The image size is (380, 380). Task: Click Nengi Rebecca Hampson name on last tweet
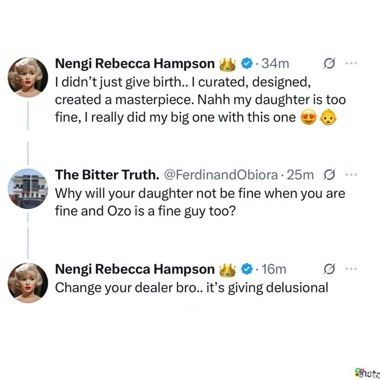135,269
